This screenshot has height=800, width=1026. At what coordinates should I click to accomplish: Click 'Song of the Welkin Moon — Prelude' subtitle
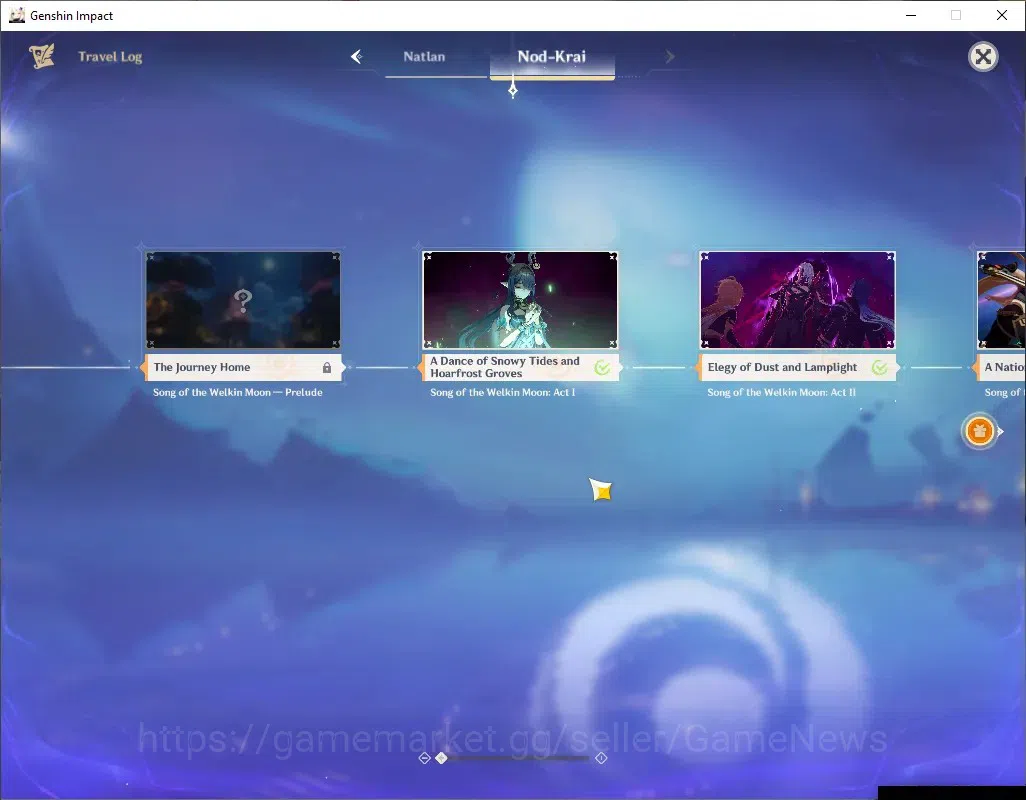pyautogui.click(x=238, y=392)
